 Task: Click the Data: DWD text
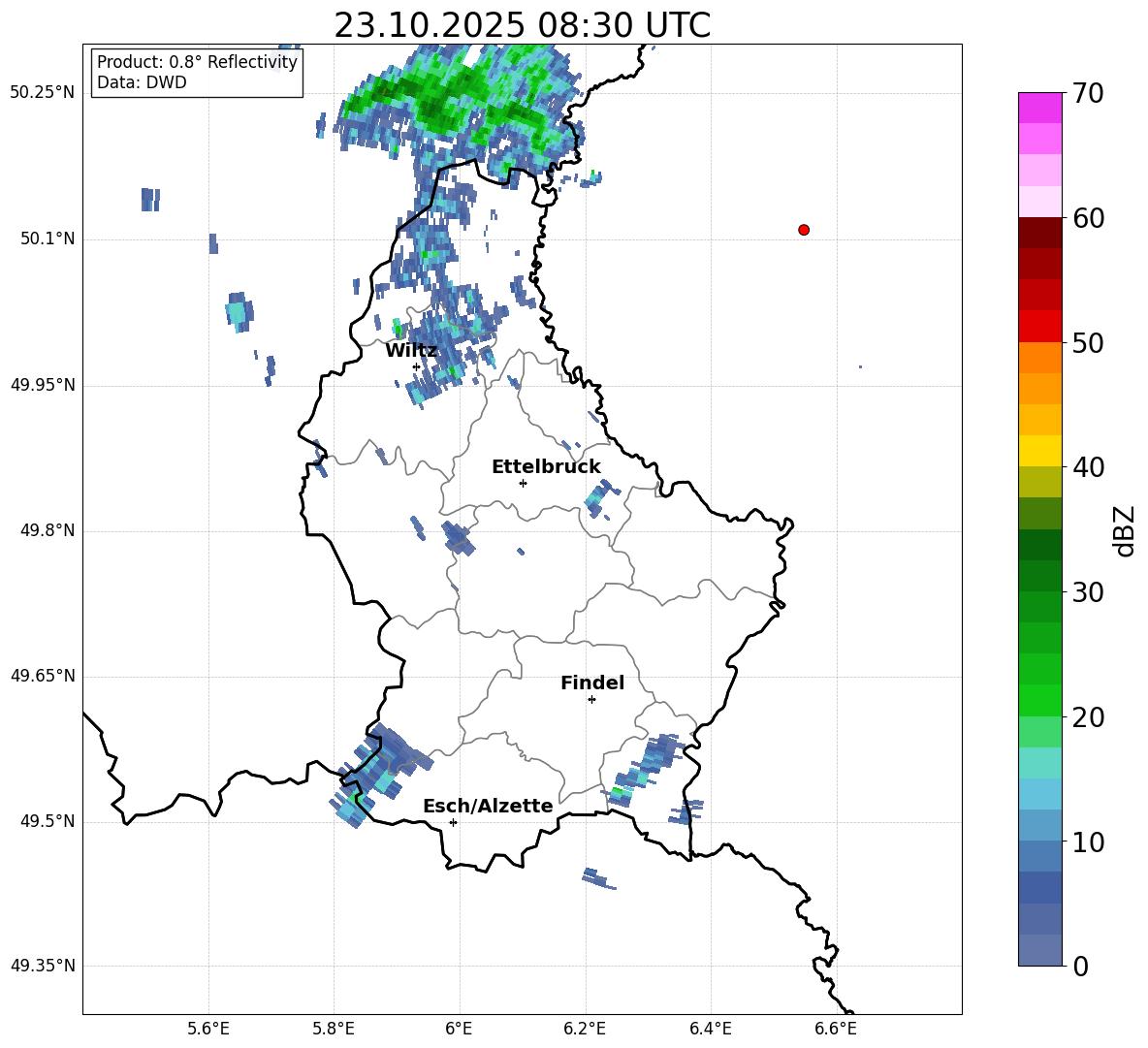click(x=142, y=82)
